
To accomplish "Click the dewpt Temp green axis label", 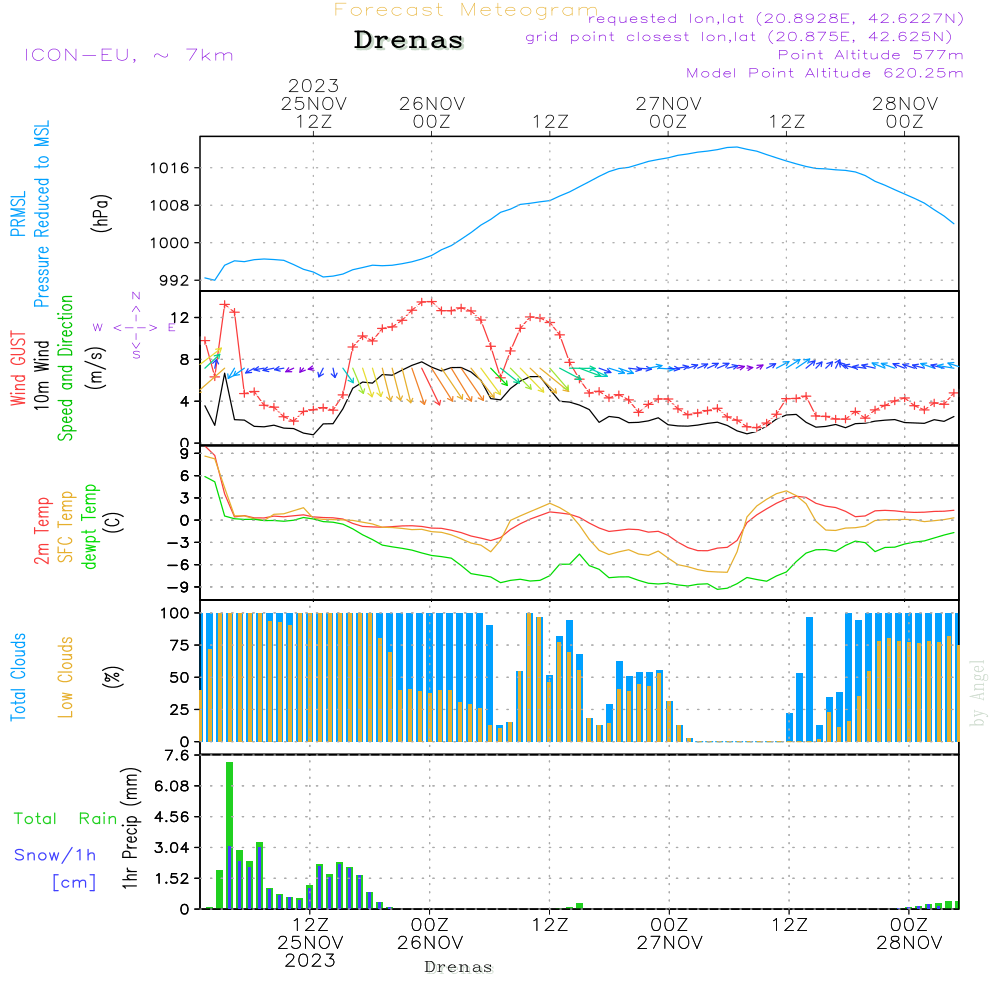I will pos(89,526).
